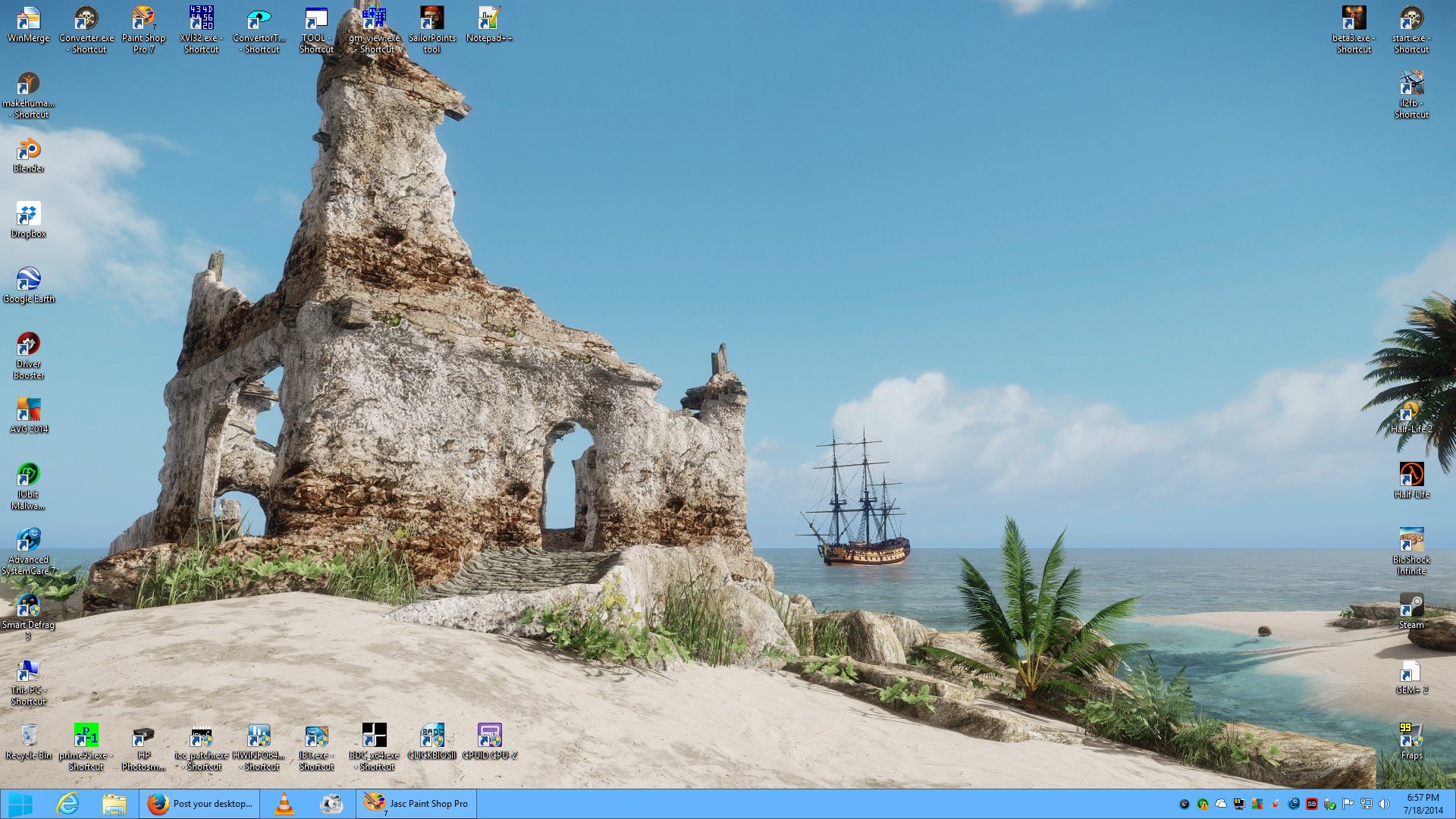The width and height of the screenshot is (1456, 819).
Task: Open the il2fb shortcut airplane icon
Action: [x=1411, y=96]
